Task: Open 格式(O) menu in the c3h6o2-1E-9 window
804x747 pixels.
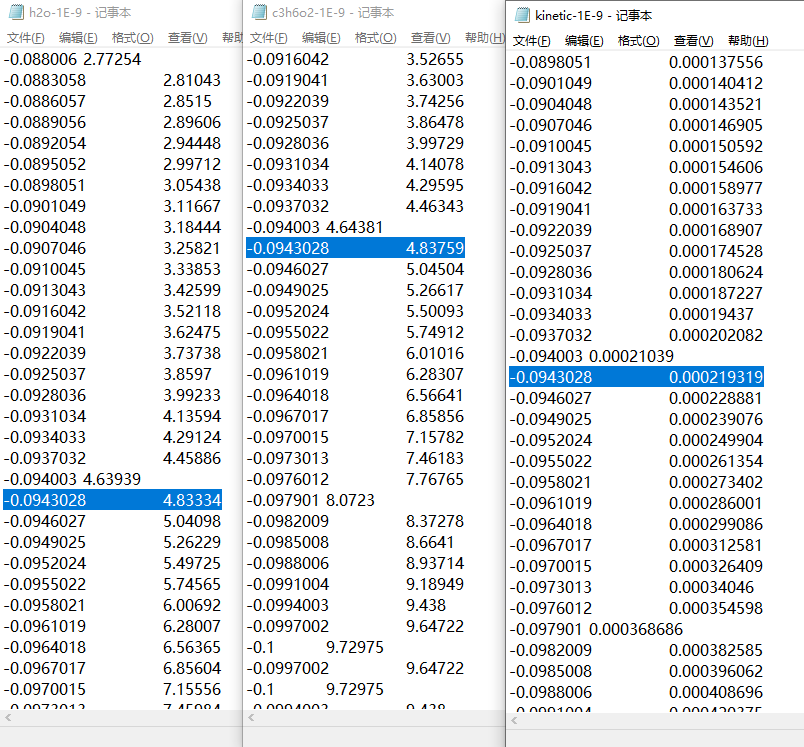Action: pos(375,38)
